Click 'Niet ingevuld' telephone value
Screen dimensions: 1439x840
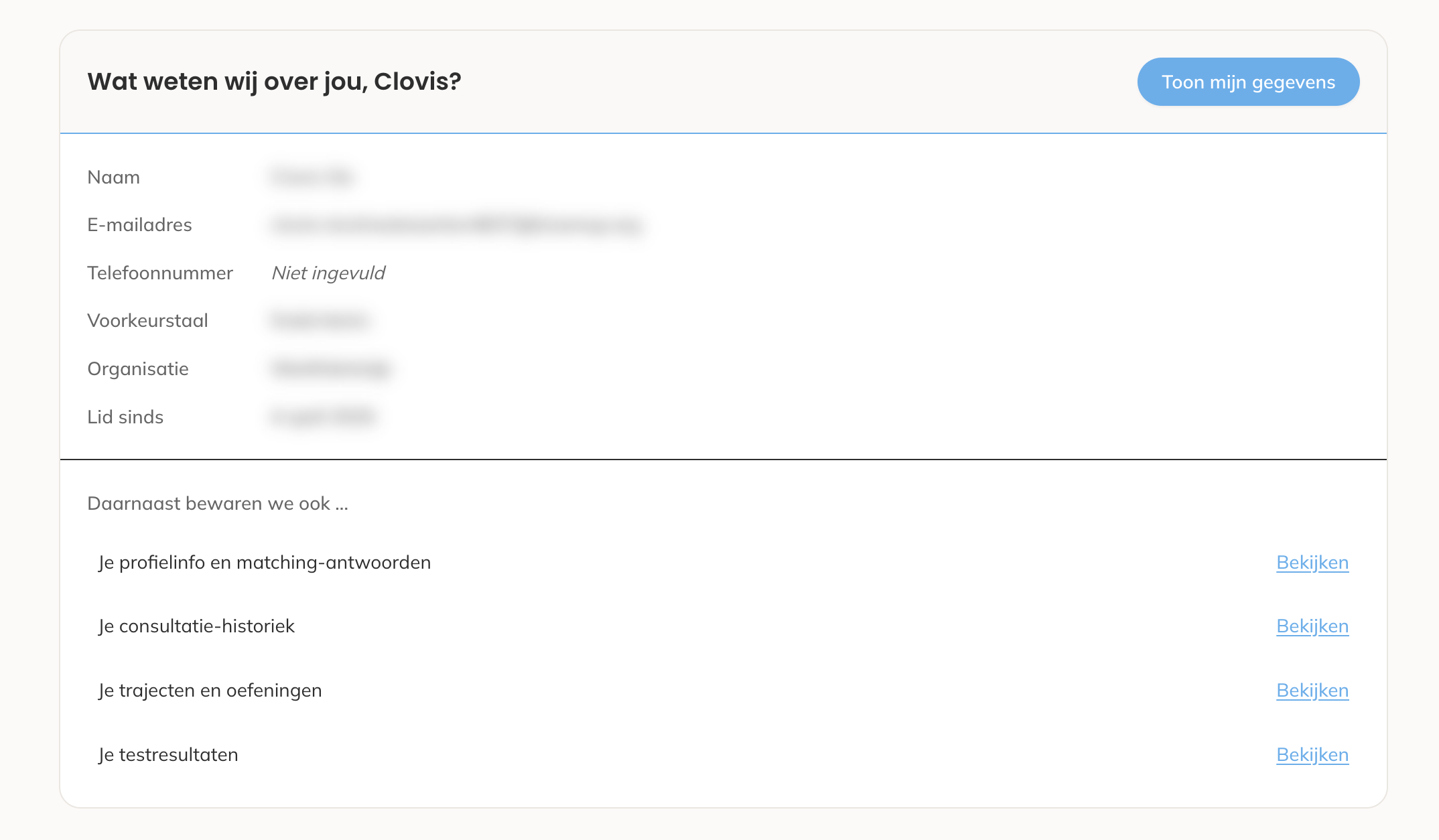[x=328, y=273]
